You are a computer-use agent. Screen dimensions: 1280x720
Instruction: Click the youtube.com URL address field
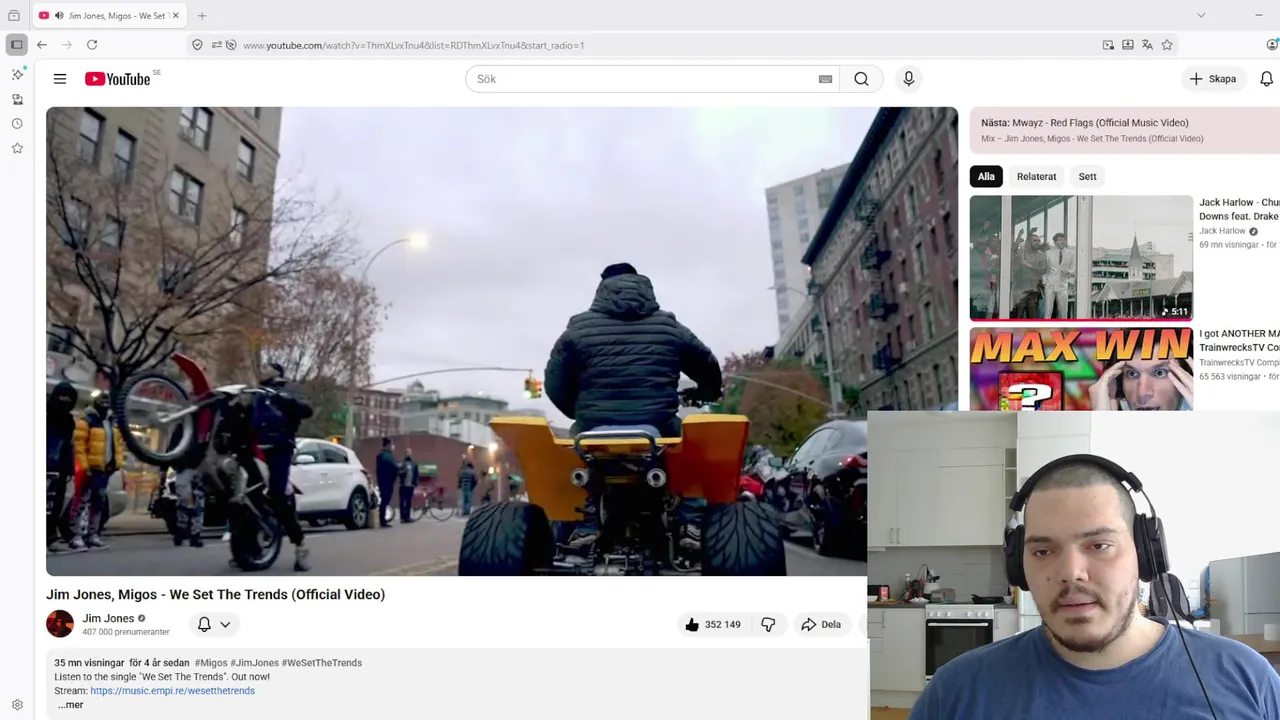(660, 45)
